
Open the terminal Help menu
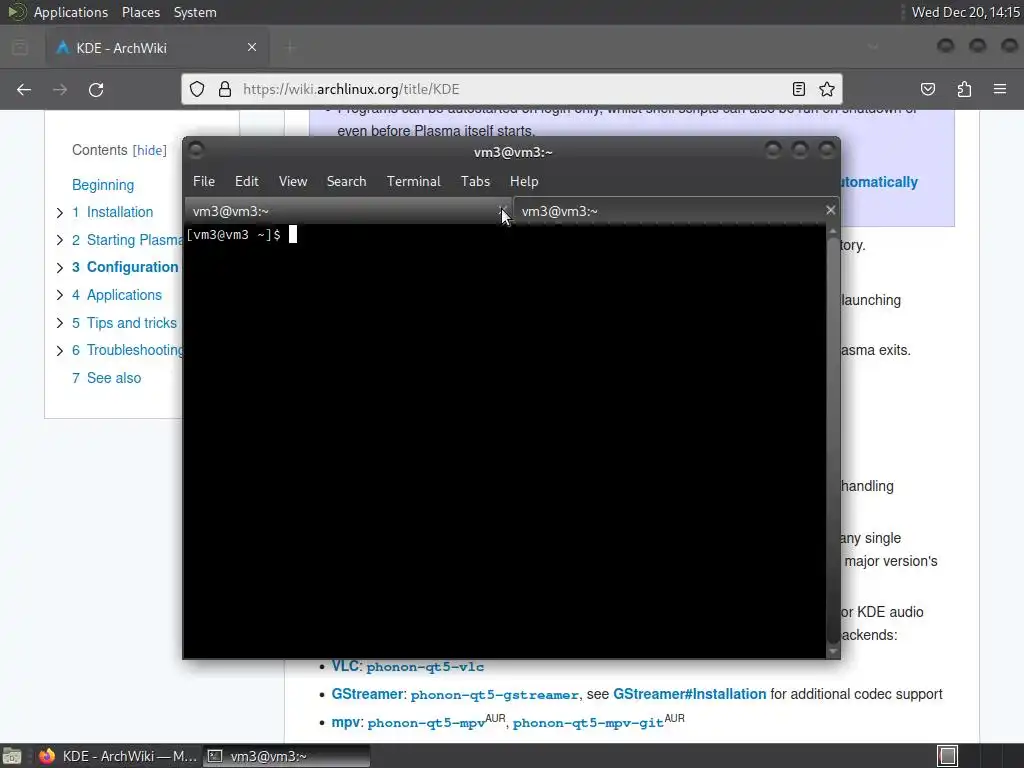[x=524, y=182]
